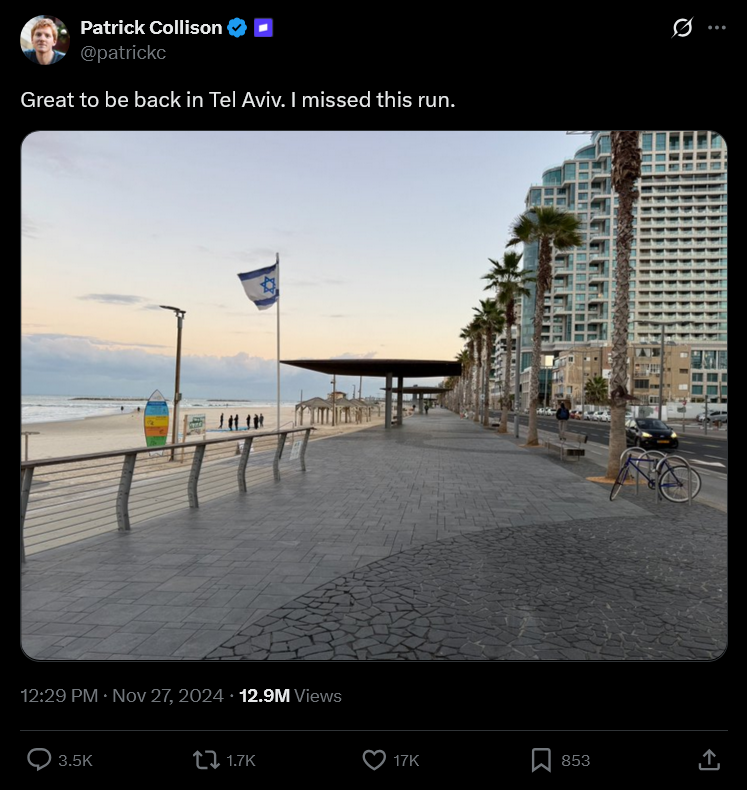Viewport: 747px width, 790px height.
Task: View the "12.9M Views" analytics
Action: (x=290, y=696)
